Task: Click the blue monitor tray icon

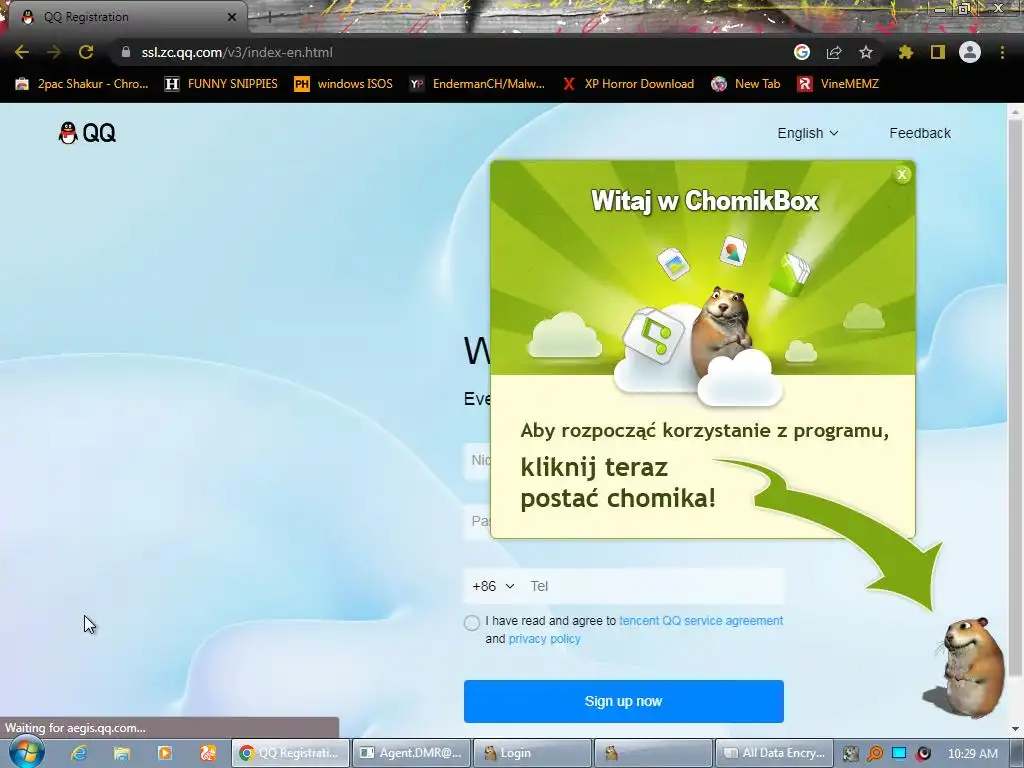Action: click(x=899, y=754)
